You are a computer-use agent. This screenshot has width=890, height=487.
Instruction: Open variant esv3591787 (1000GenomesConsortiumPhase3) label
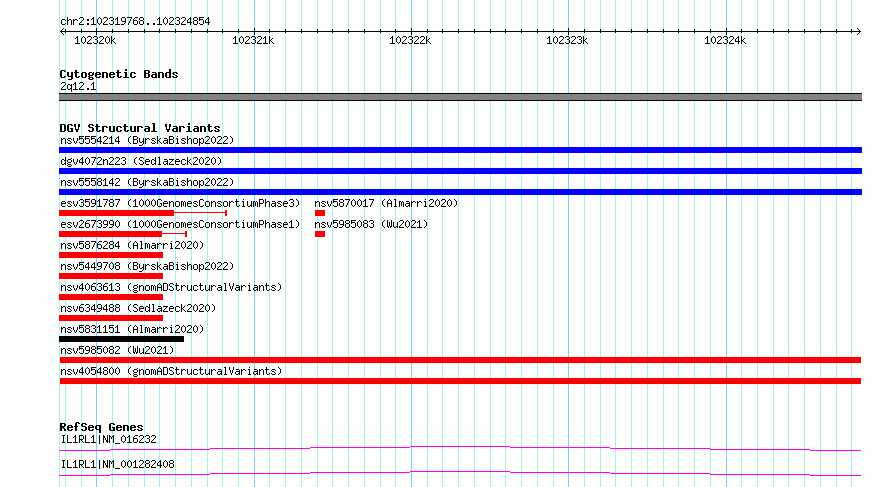coord(180,203)
